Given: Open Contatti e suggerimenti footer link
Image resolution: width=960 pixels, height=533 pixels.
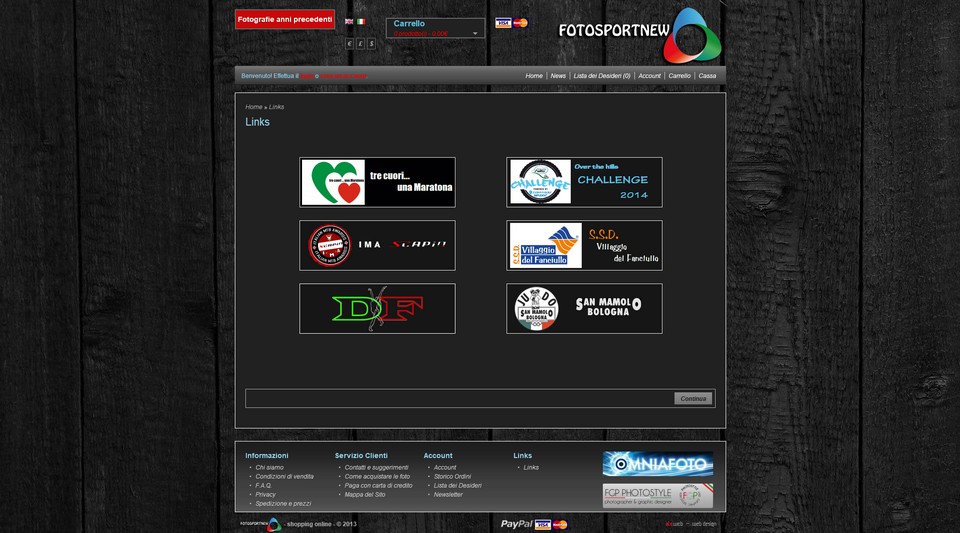Looking at the screenshot, I should (x=377, y=468).
